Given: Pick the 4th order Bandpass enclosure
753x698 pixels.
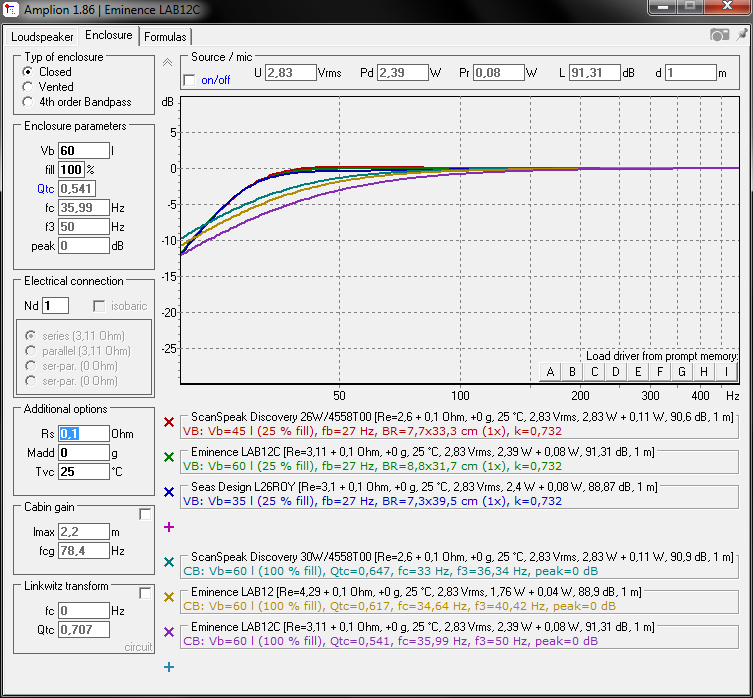Looking at the screenshot, I should [x=77, y=102].
